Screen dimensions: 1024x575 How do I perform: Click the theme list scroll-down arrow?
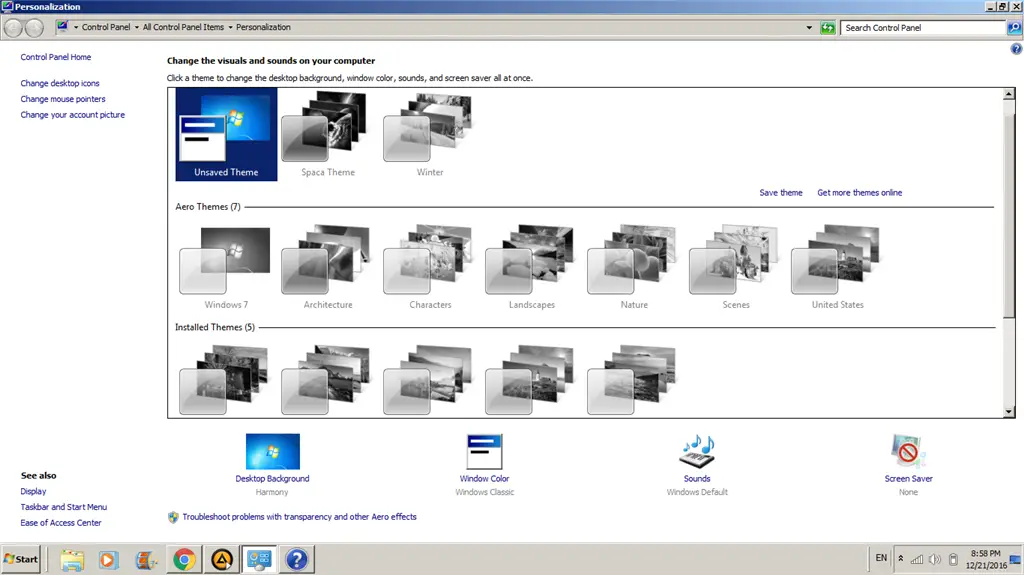point(1009,412)
